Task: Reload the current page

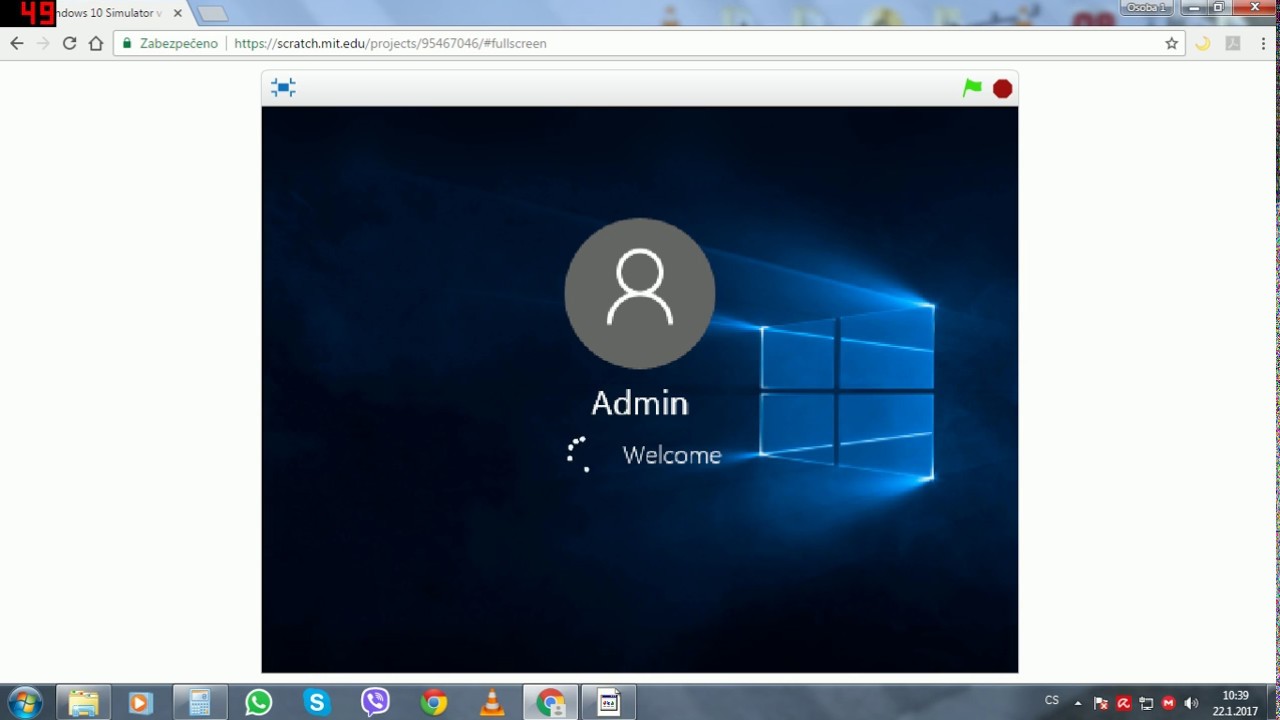Action: pos(70,43)
